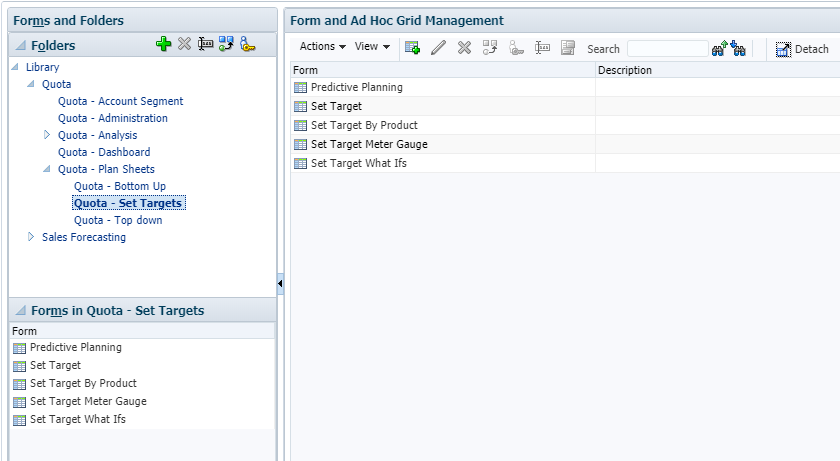
Task: Open the Actions menu
Action: (322, 47)
